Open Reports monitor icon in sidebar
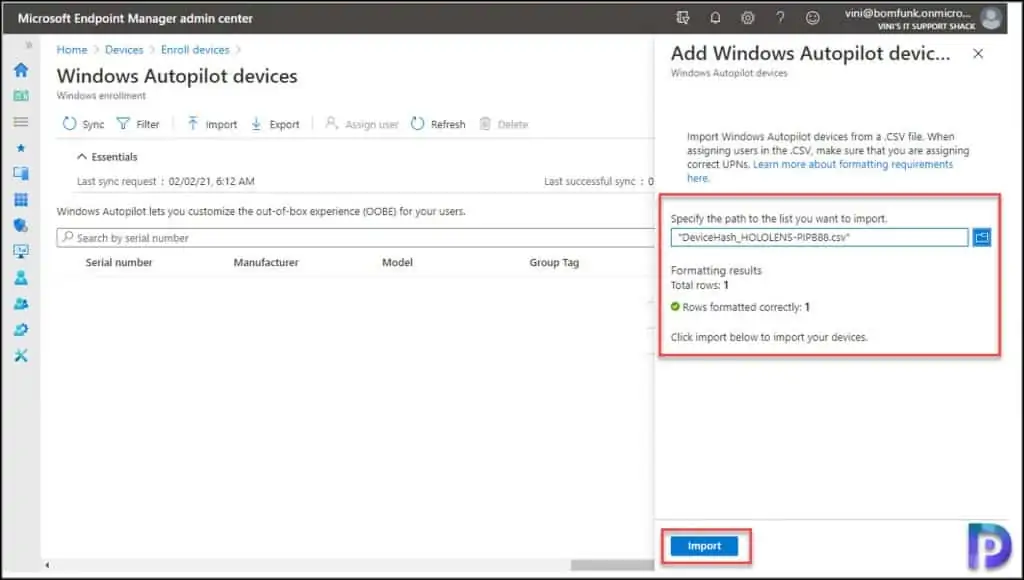The image size is (1024, 580). point(21,251)
